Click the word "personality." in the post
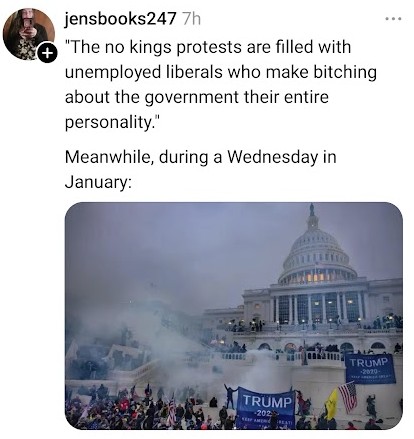Viewport: 414px width, 439px height. point(110,122)
